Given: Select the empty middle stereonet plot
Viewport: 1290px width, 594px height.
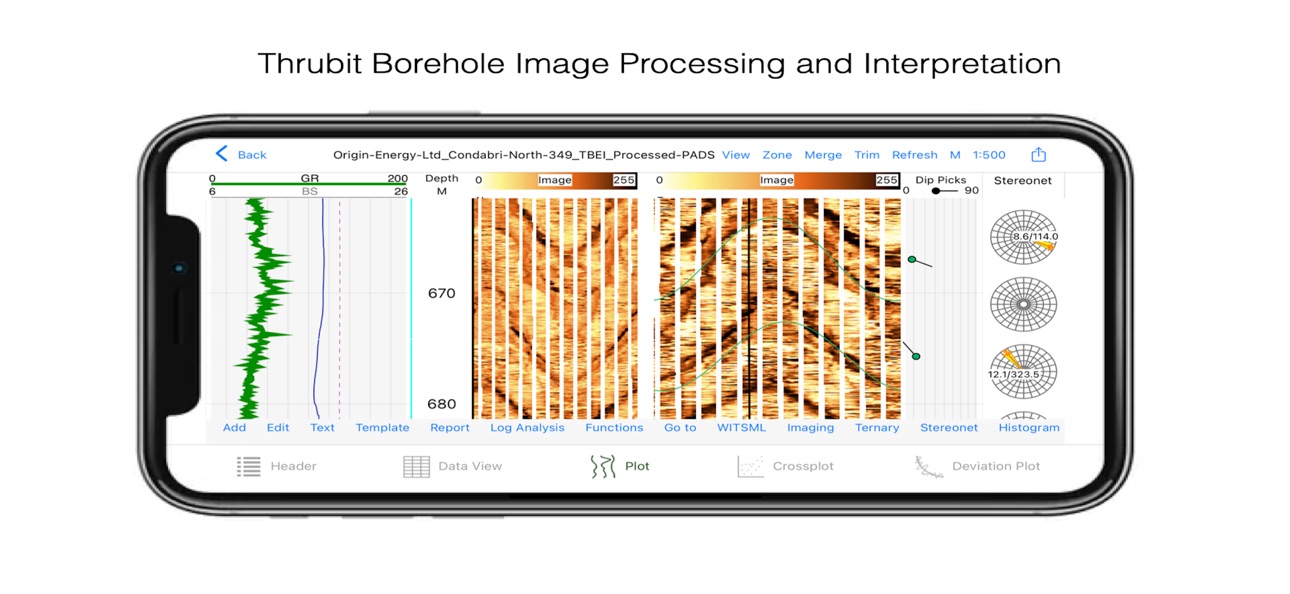Looking at the screenshot, I should point(1024,303).
